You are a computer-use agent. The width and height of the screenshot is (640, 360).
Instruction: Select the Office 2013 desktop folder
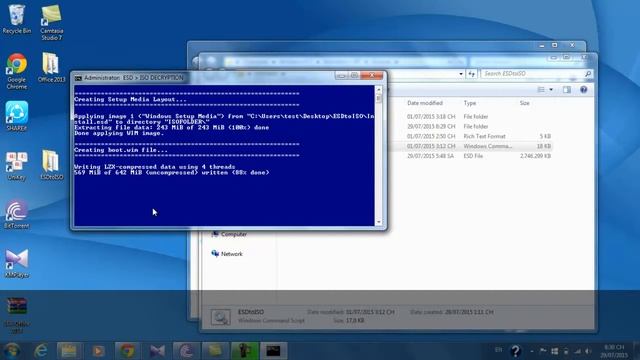pyautogui.click(x=51, y=67)
